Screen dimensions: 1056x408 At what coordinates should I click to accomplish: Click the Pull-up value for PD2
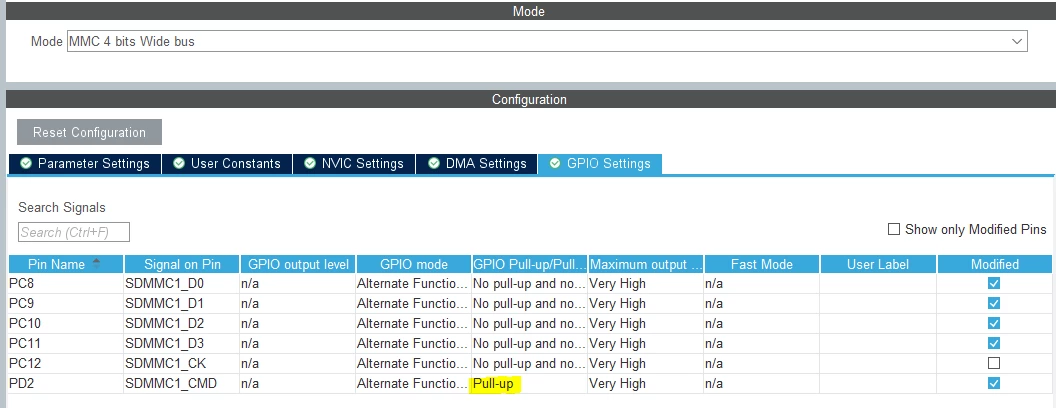[x=493, y=384]
